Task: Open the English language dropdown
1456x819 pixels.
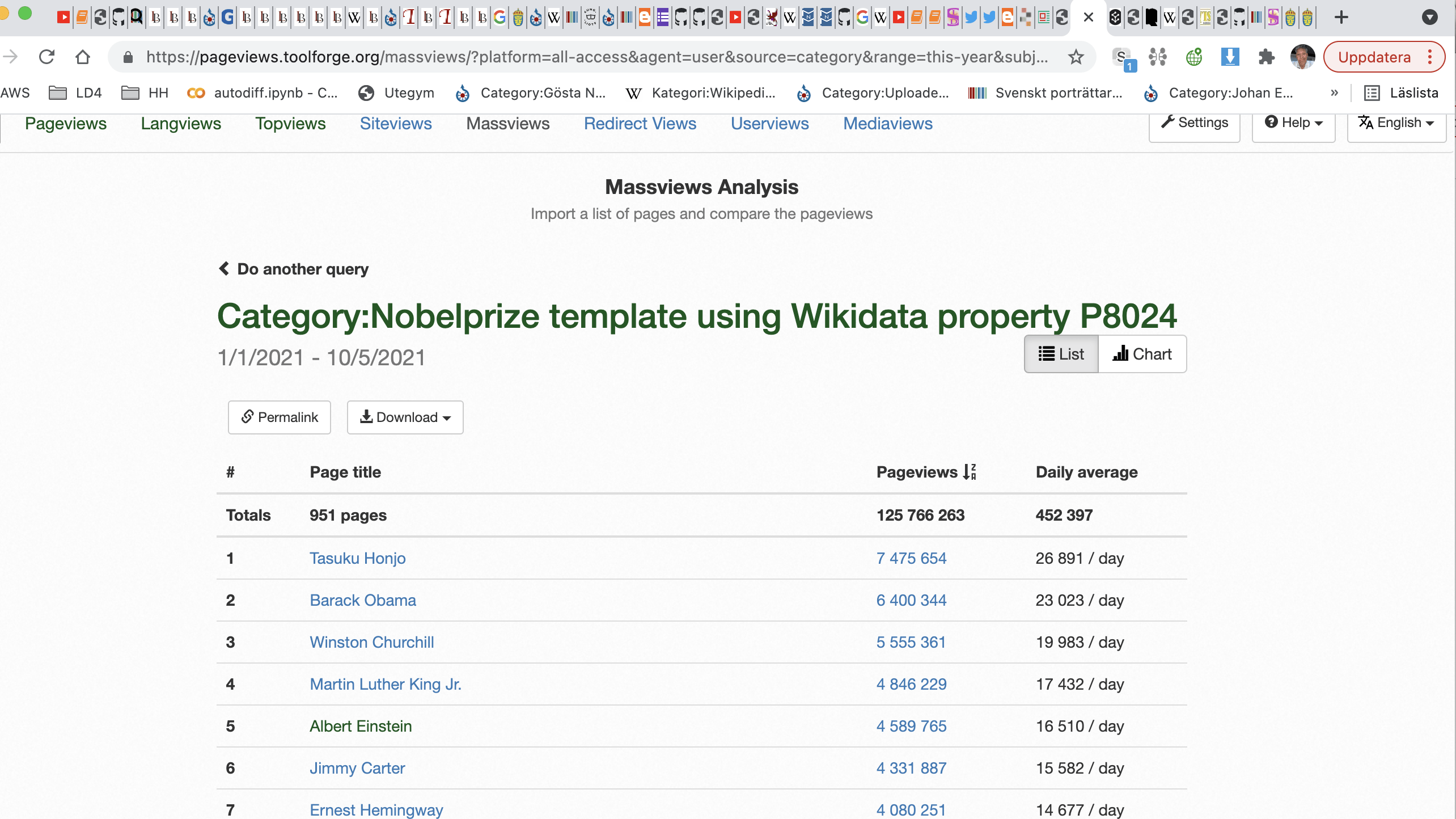Action: [x=1396, y=123]
